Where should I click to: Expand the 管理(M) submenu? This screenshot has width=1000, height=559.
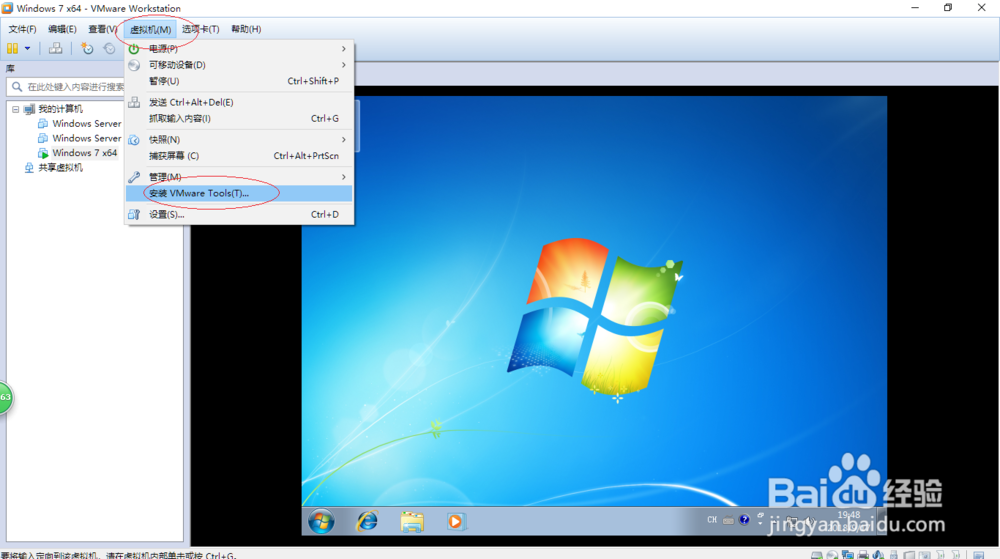pos(239,177)
